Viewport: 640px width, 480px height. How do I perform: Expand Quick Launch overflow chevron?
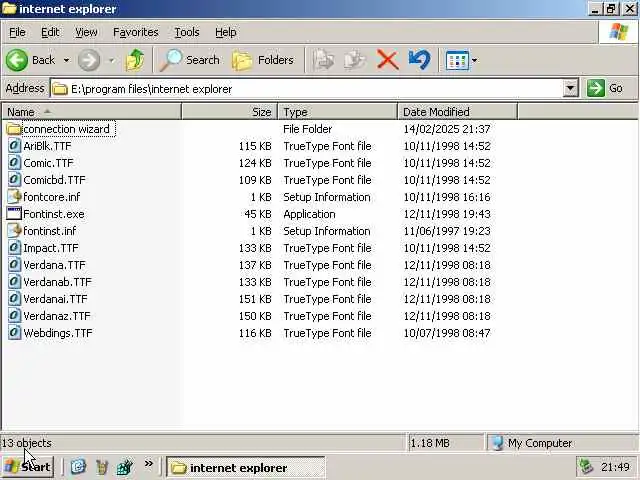149,464
